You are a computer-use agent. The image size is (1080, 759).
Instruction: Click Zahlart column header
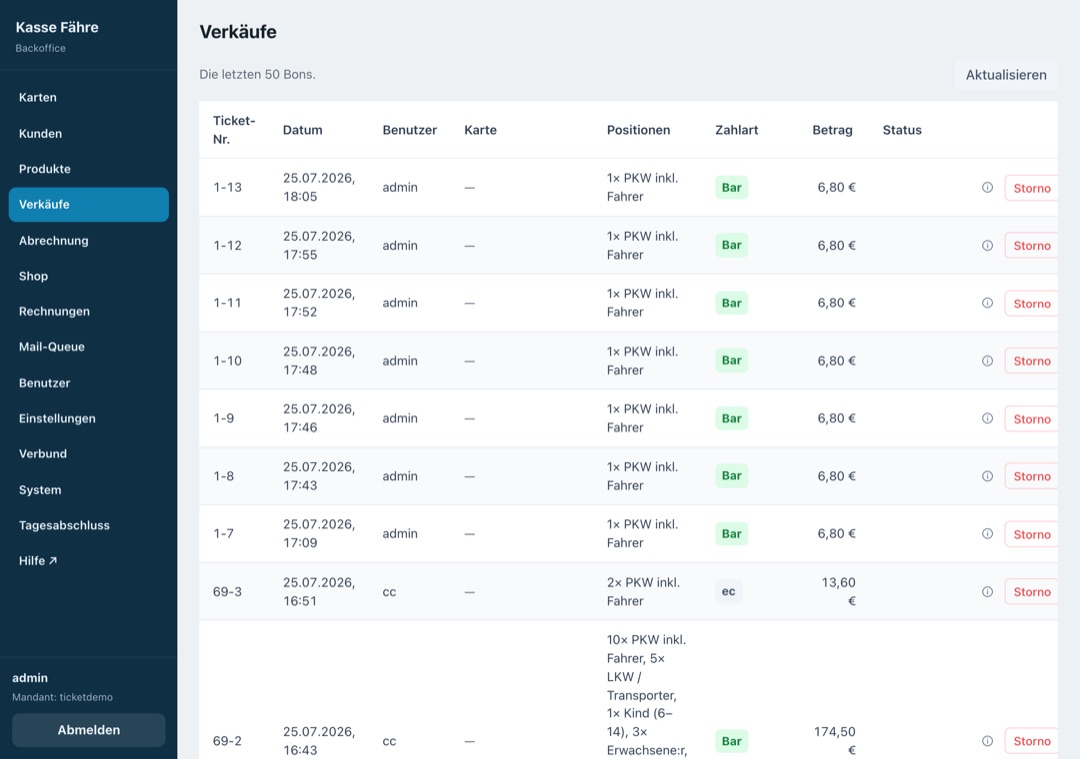point(736,130)
